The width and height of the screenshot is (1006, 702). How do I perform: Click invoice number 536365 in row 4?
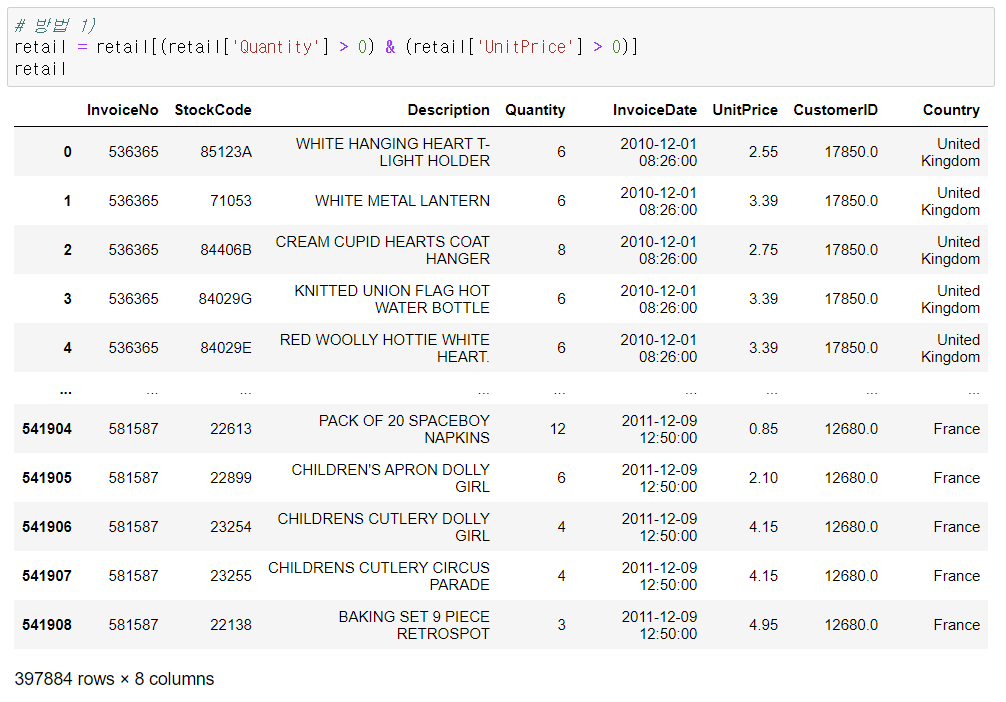(x=133, y=348)
